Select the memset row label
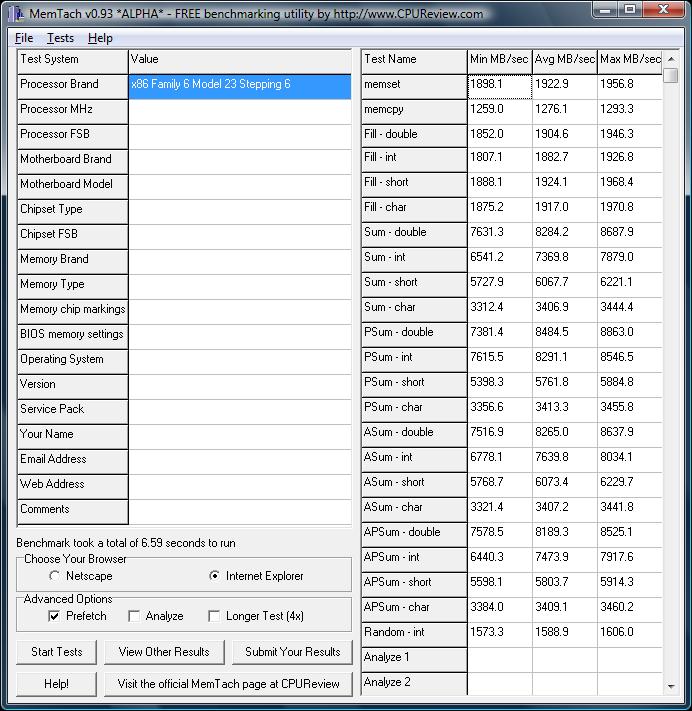Viewport: 692px width, 711px height. 414,87
